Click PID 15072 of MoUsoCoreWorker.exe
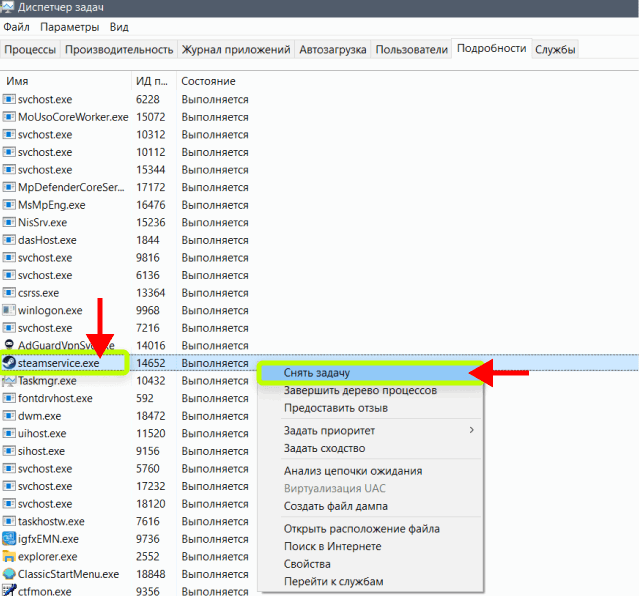The height and width of the screenshot is (596, 639). tap(151, 117)
